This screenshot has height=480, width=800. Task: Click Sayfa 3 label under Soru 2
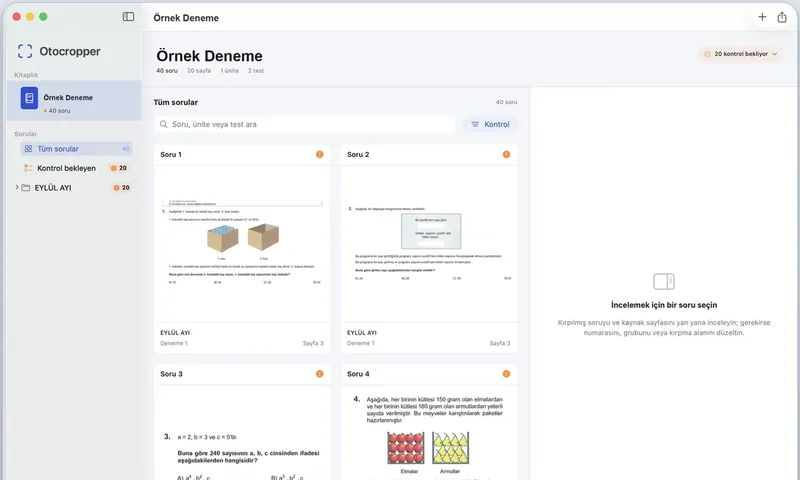tap(500, 343)
